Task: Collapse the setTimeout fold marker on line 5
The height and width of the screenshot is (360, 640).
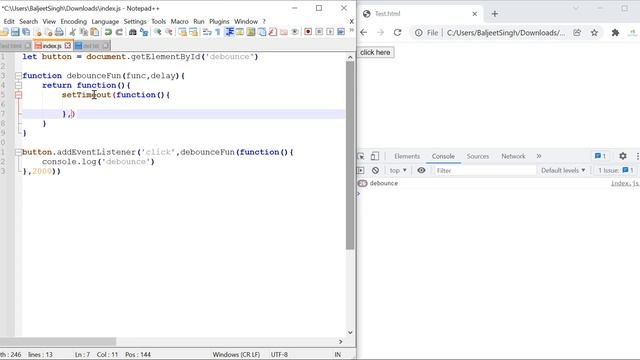Action: click(x=18, y=95)
